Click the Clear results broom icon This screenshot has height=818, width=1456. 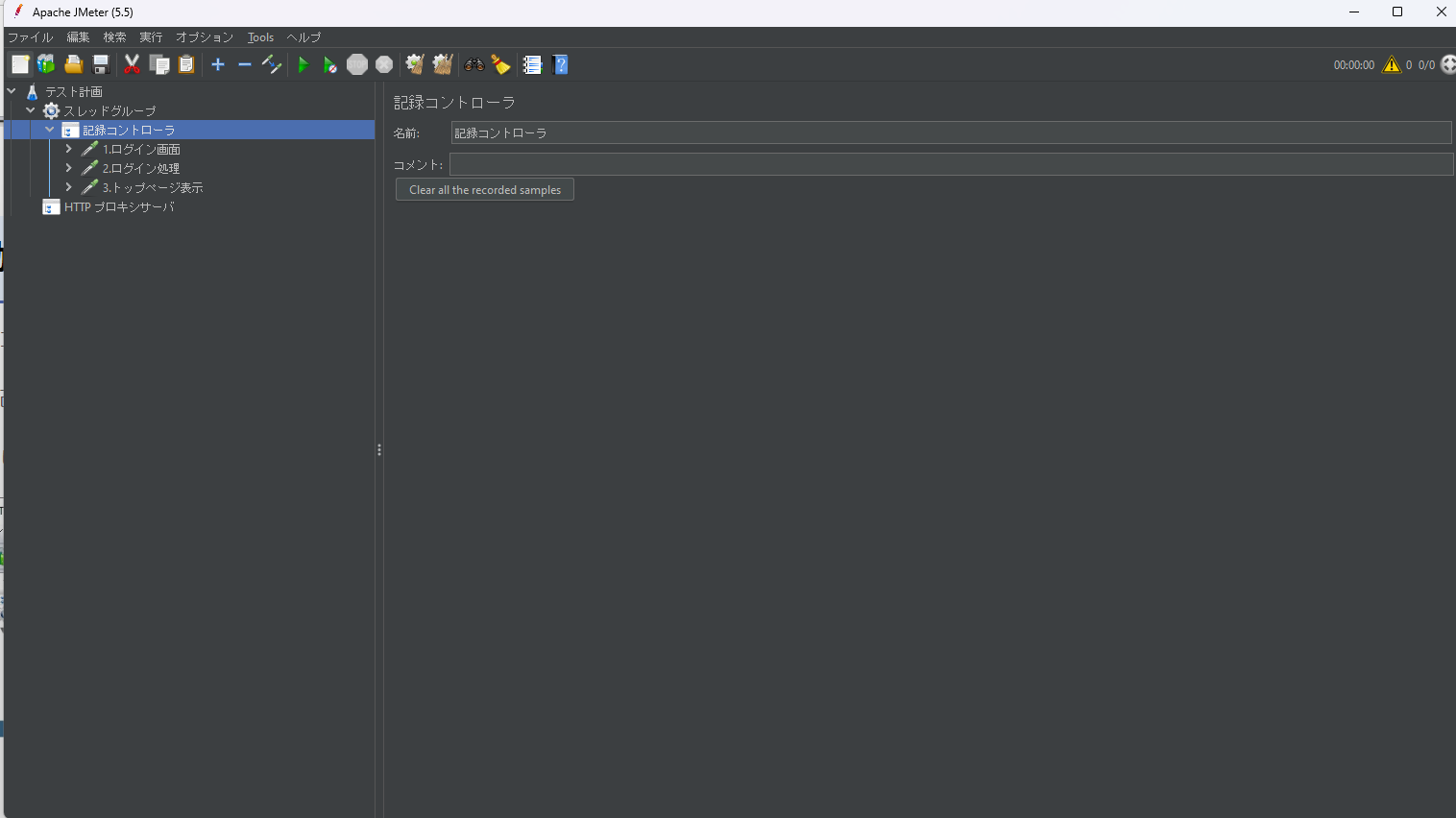click(415, 64)
